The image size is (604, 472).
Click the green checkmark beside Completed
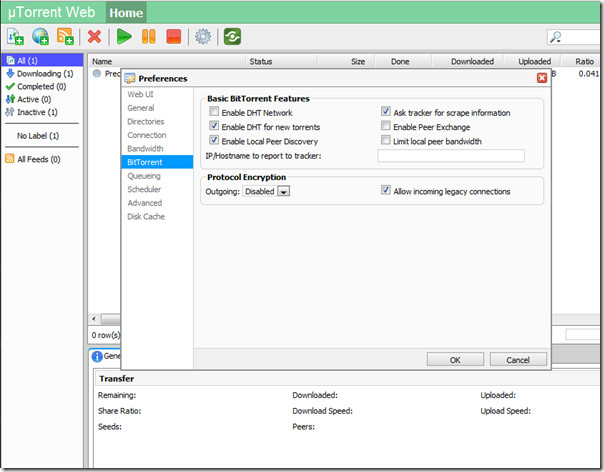click(10, 86)
